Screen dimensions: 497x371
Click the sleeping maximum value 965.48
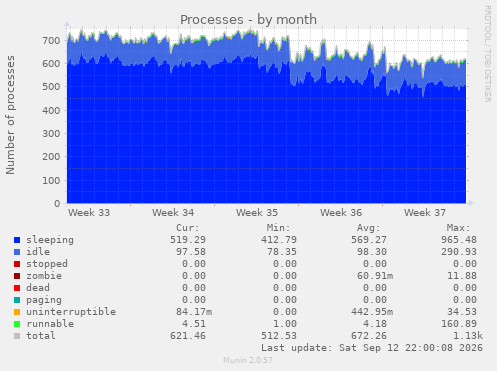pyautogui.click(x=459, y=240)
